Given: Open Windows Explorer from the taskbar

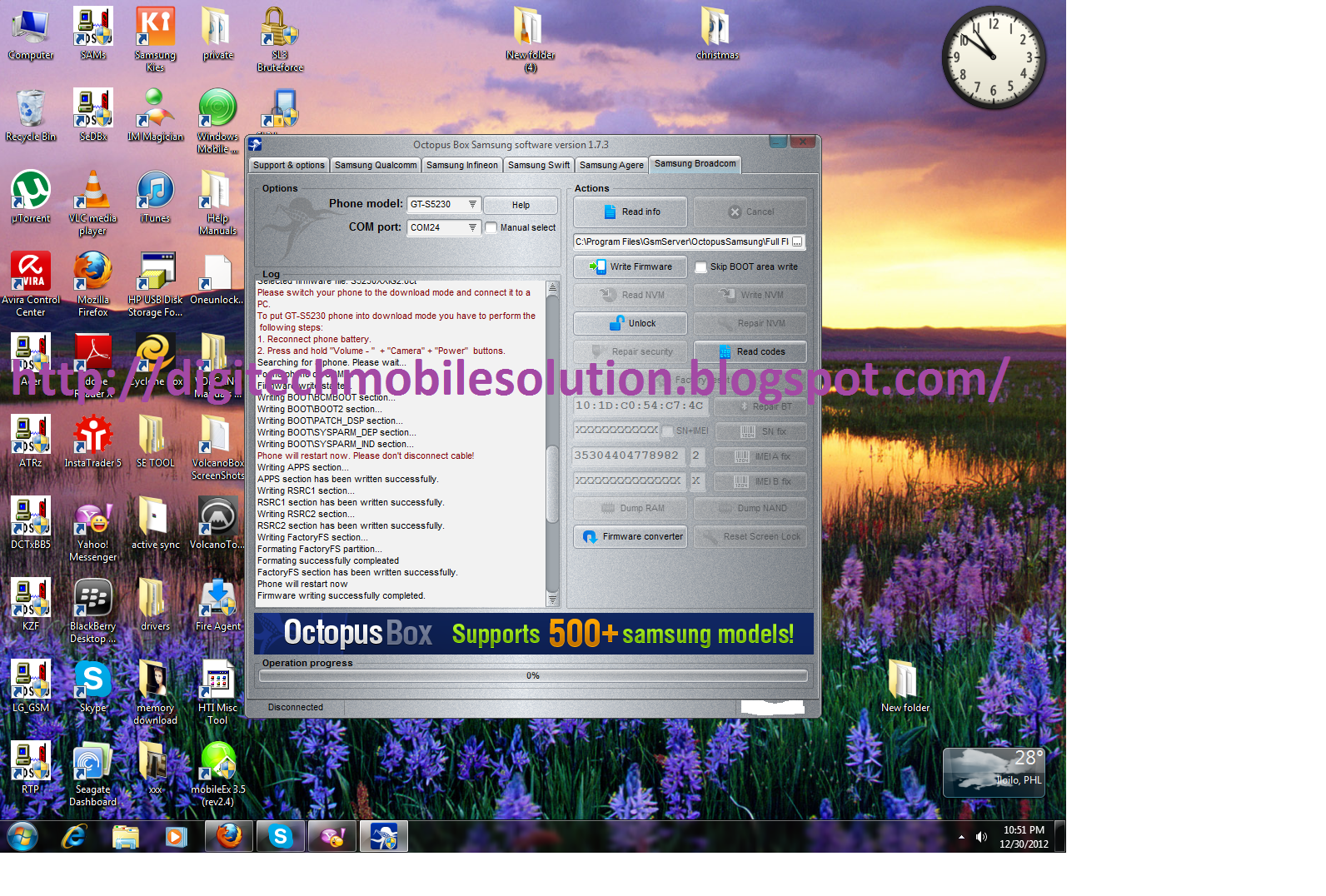Looking at the screenshot, I should (125, 836).
